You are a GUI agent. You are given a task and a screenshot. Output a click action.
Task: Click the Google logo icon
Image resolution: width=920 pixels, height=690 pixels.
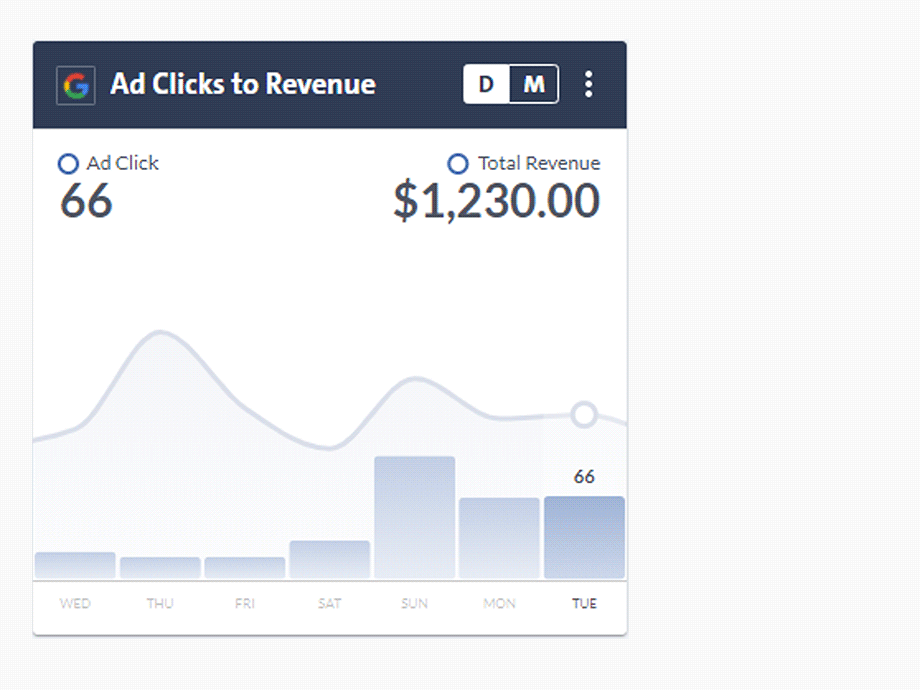tap(76, 85)
